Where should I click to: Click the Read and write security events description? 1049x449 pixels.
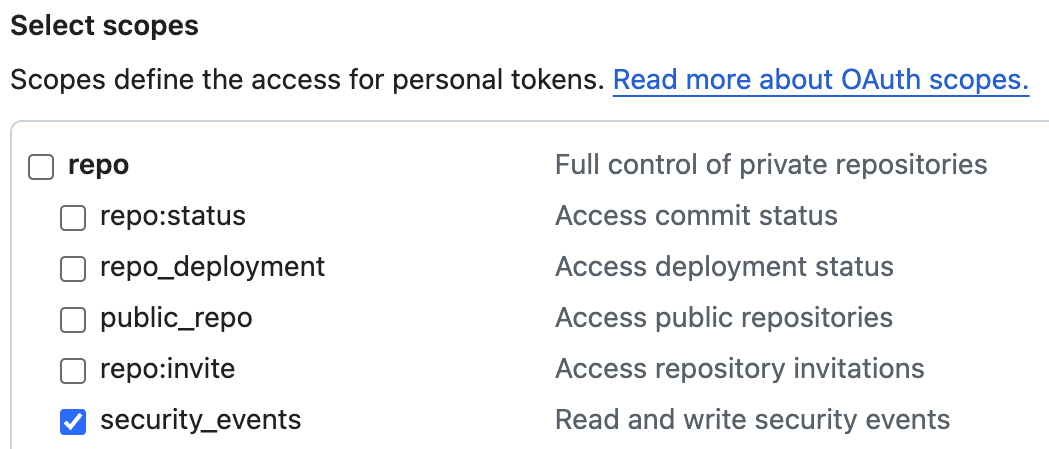pyautogui.click(x=752, y=421)
